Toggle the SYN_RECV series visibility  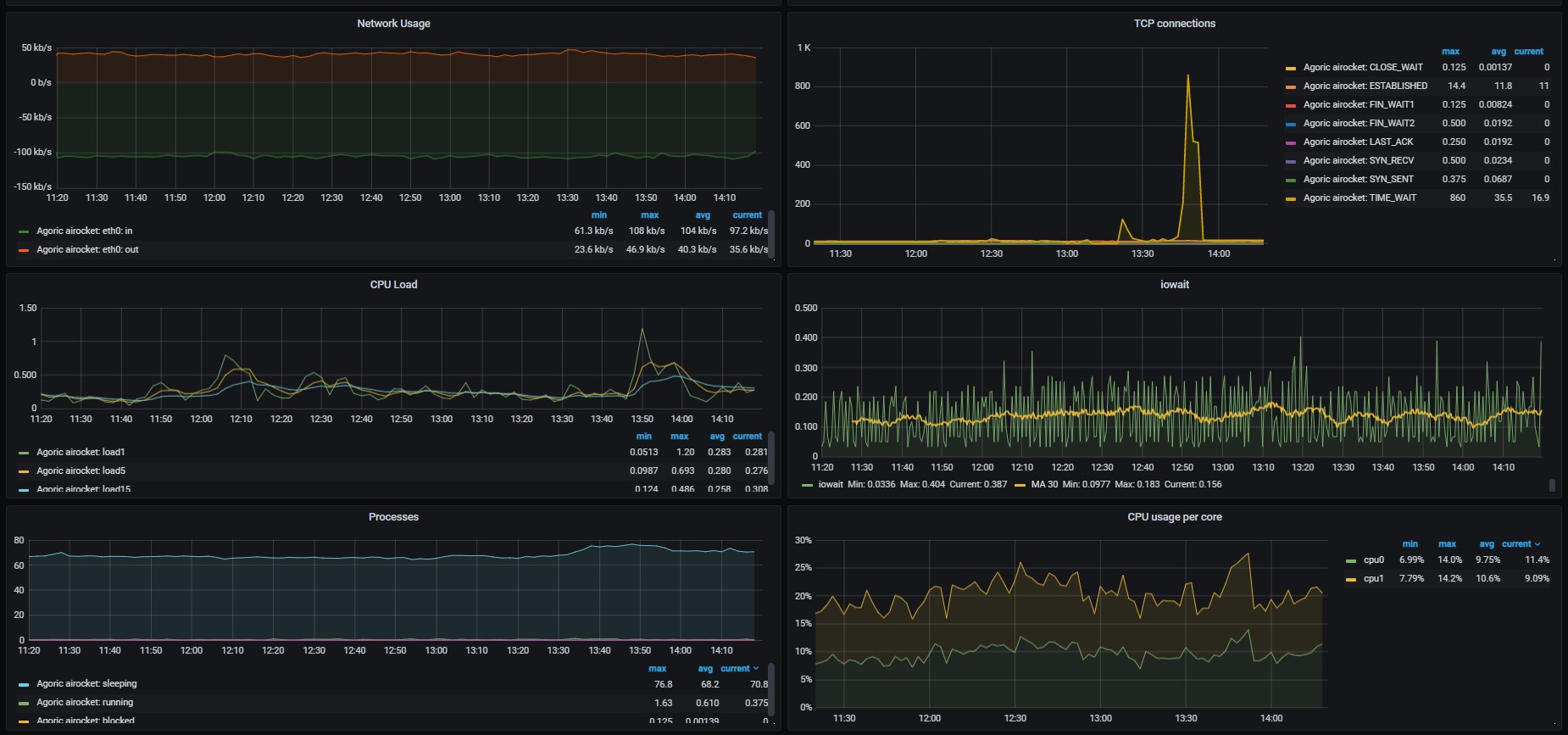(1359, 160)
